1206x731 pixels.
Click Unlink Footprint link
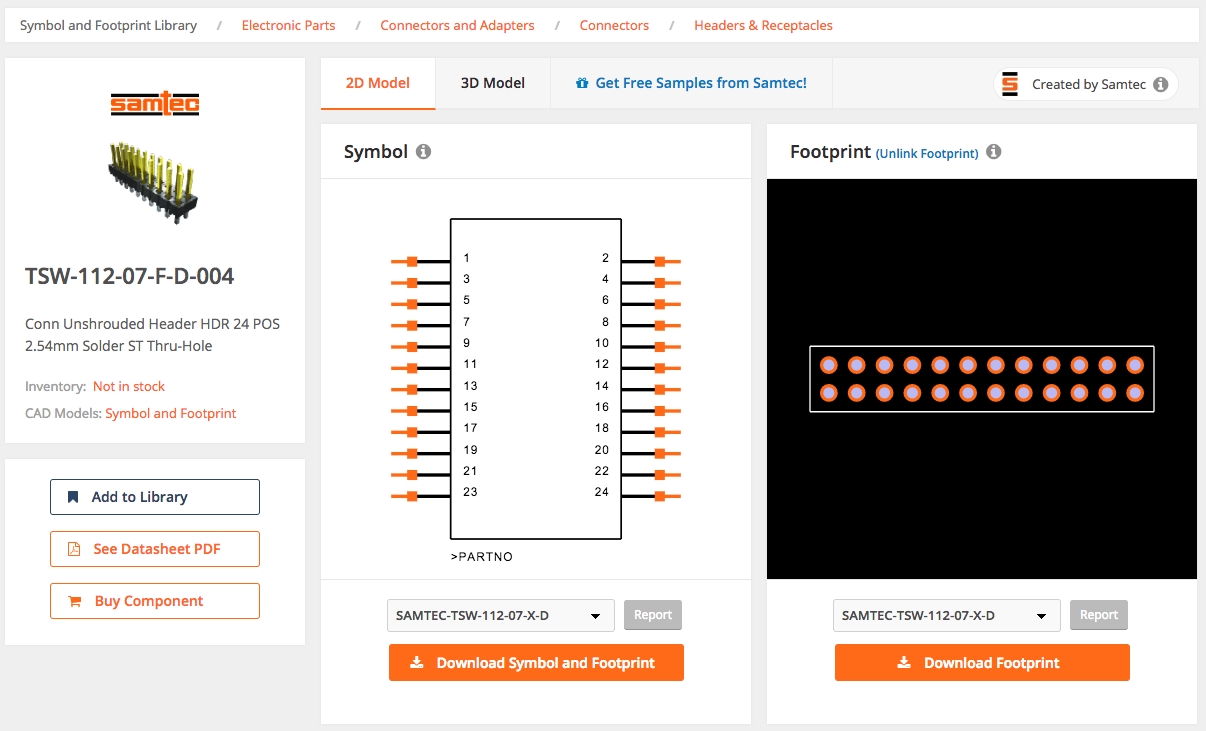point(926,154)
